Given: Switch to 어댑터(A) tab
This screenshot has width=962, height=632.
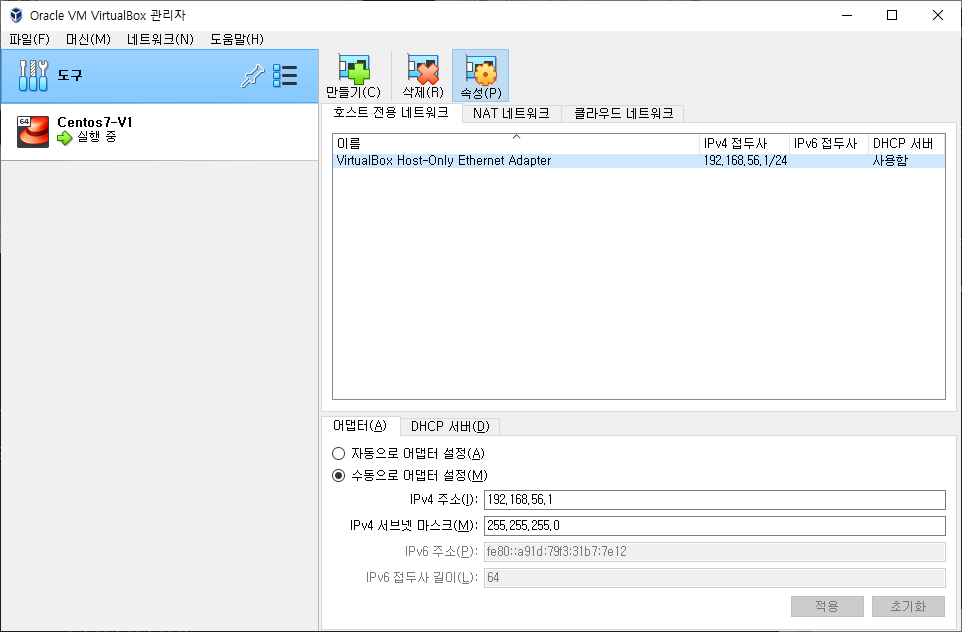Looking at the screenshot, I should tap(360, 425).
